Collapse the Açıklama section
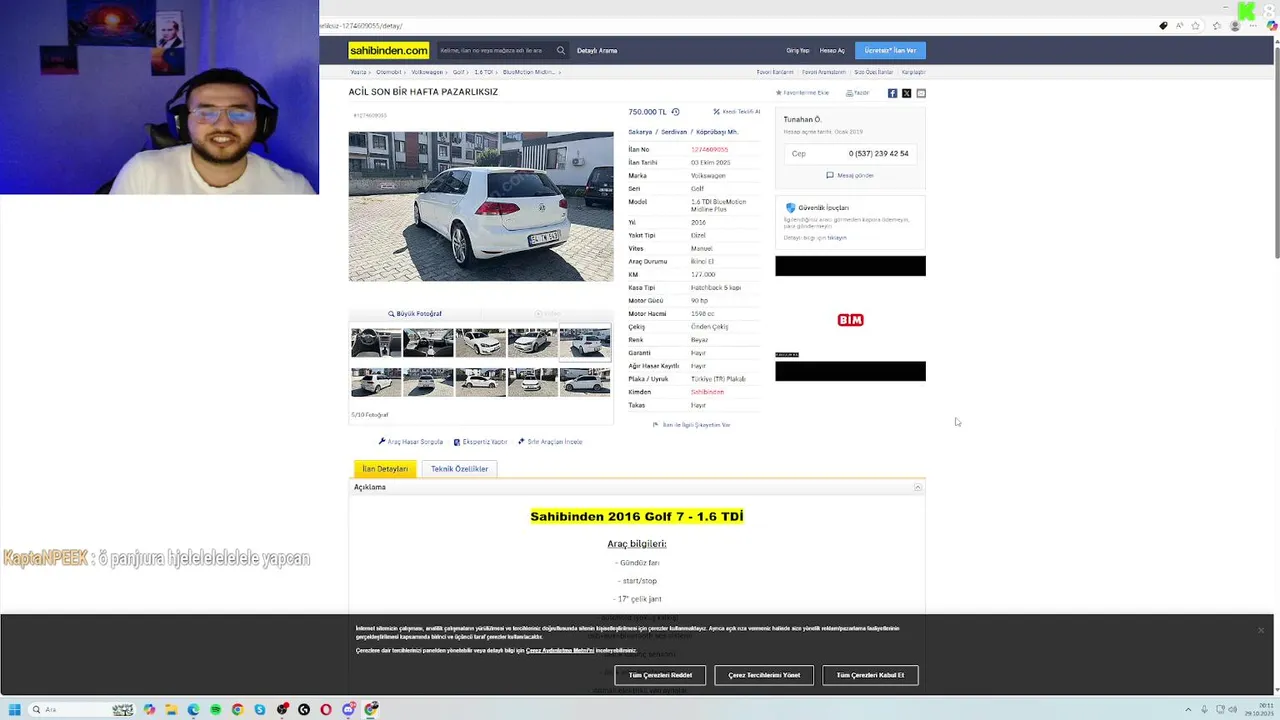1280x720 pixels. click(918, 487)
